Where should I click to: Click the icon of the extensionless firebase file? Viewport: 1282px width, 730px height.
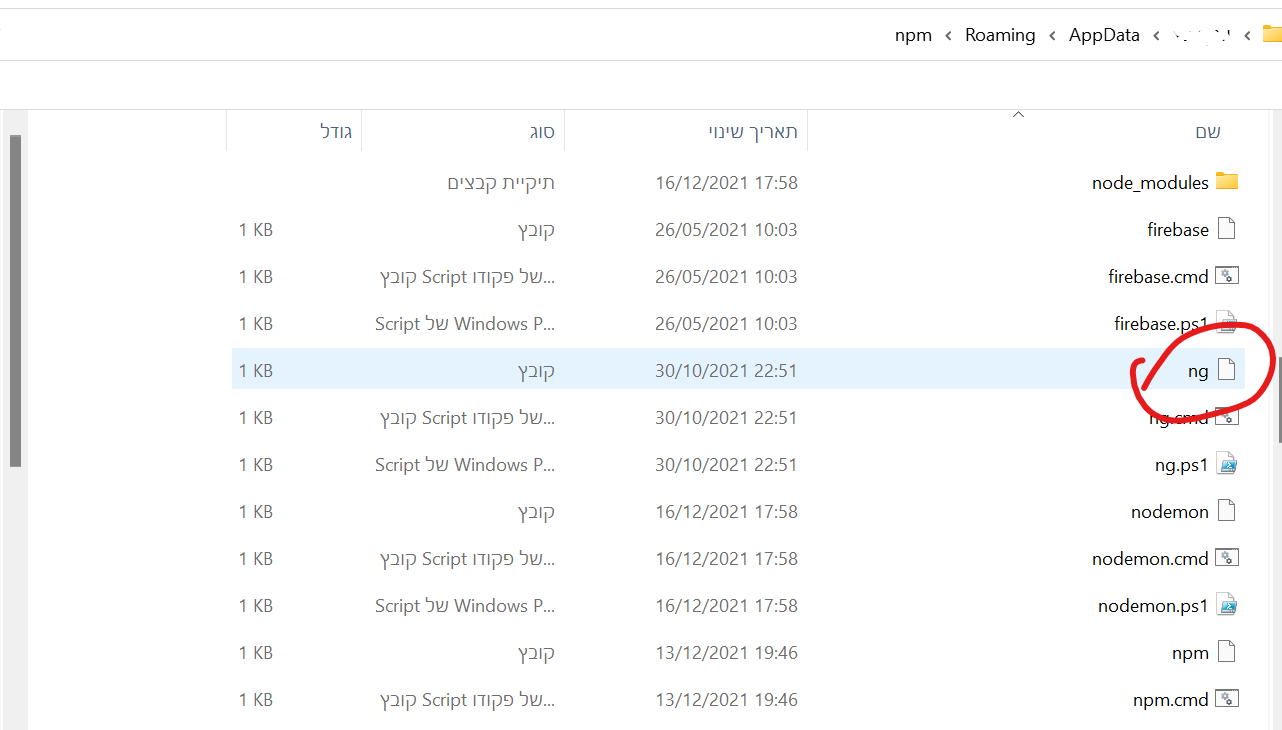point(1227,229)
